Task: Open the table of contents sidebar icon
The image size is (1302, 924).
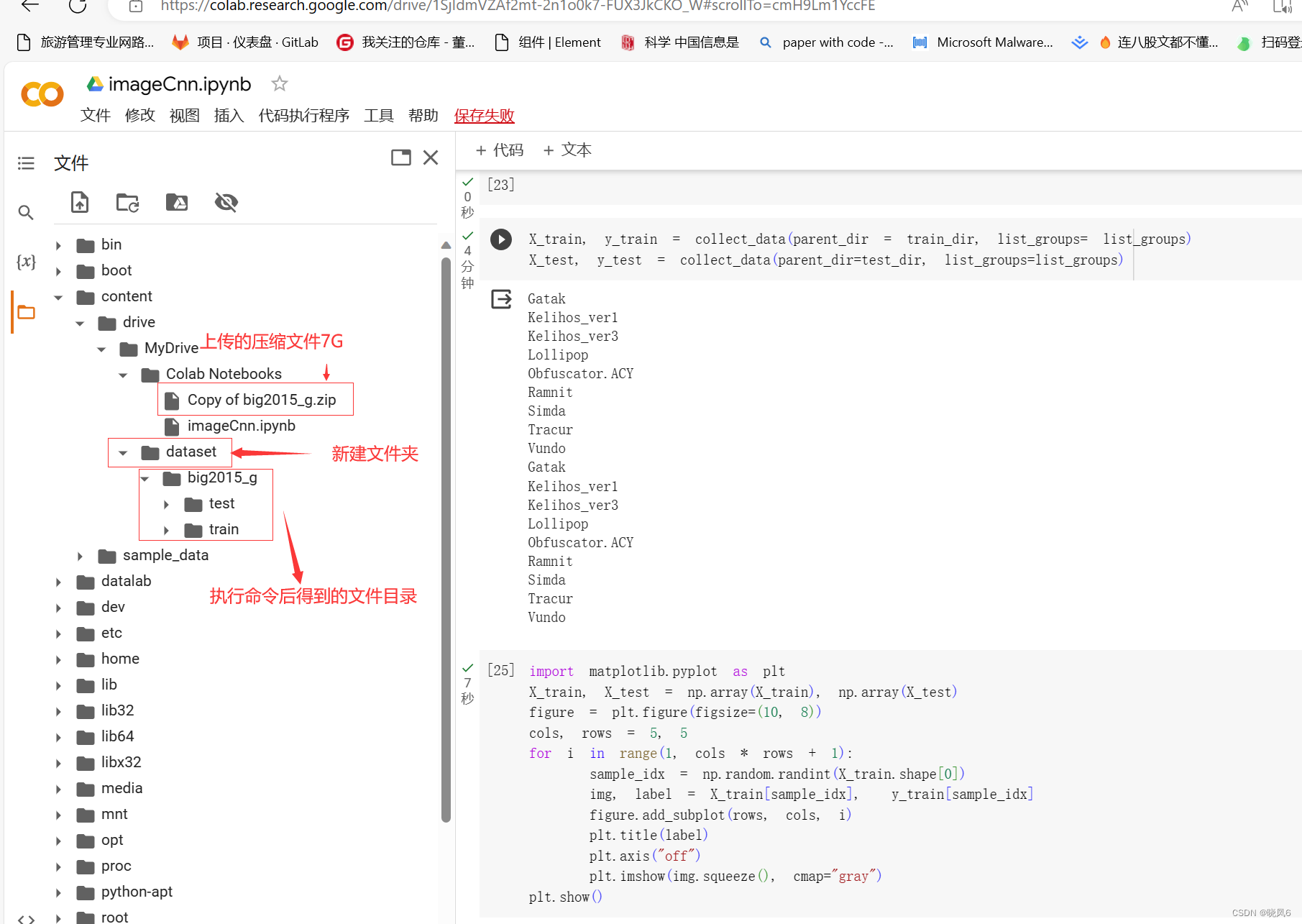Action: pyautogui.click(x=26, y=163)
